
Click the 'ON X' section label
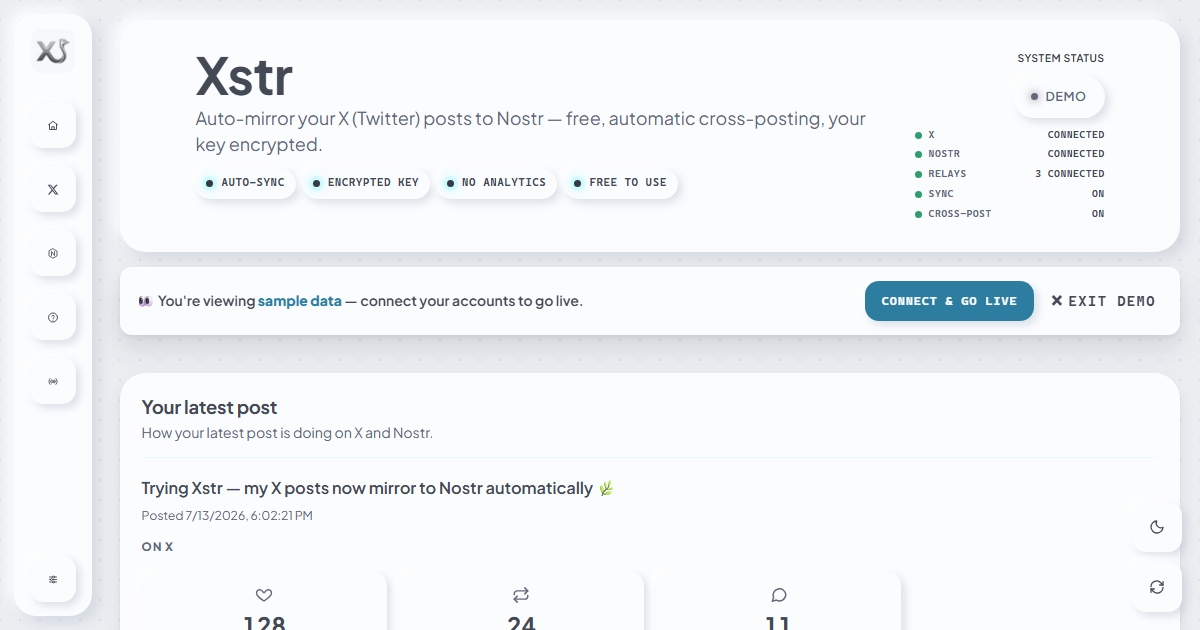click(x=157, y=547)
